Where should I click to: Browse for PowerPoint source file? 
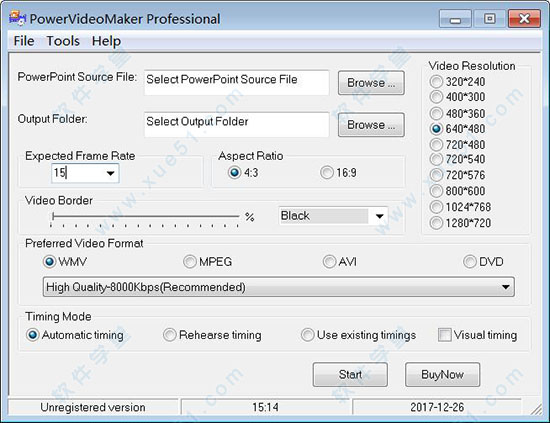coord(371,83)
